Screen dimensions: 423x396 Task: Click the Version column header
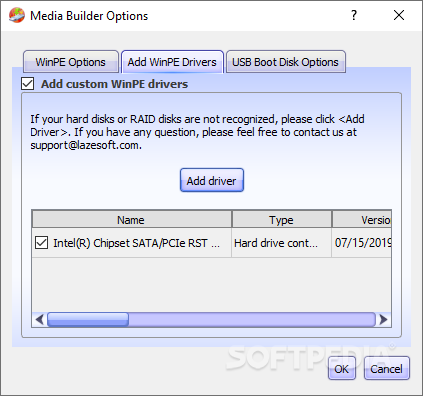[362, 220]
